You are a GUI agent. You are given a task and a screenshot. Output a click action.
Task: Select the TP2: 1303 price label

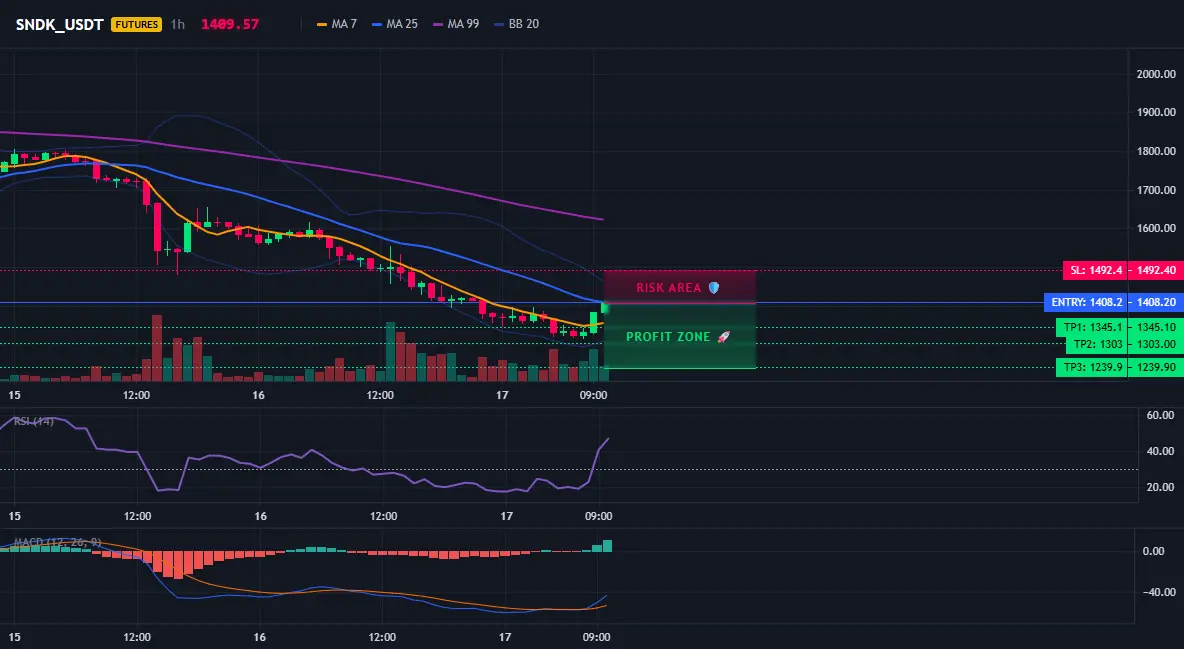(x=1097, y=344)
